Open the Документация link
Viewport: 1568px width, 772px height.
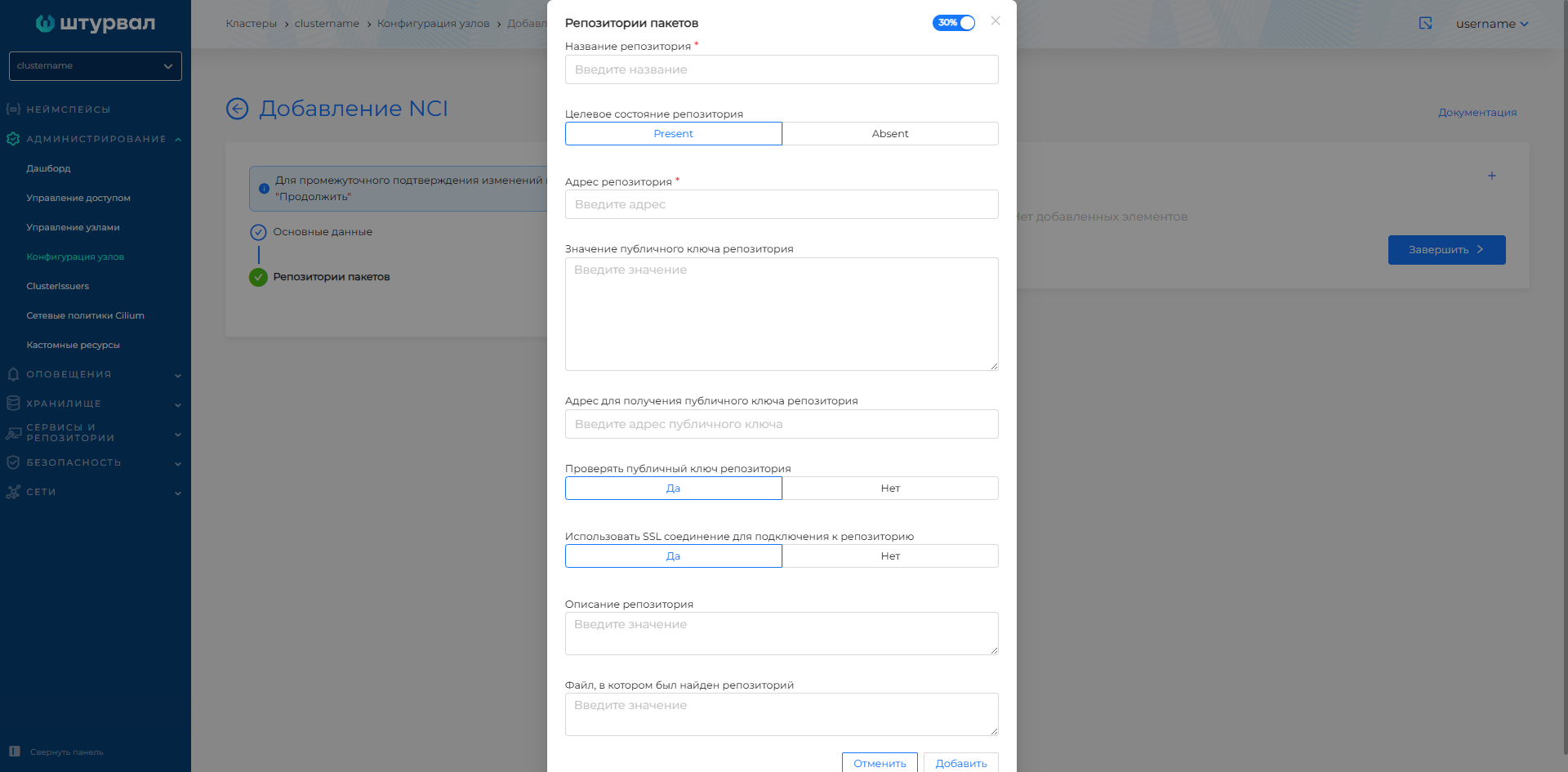(1477, 112)
